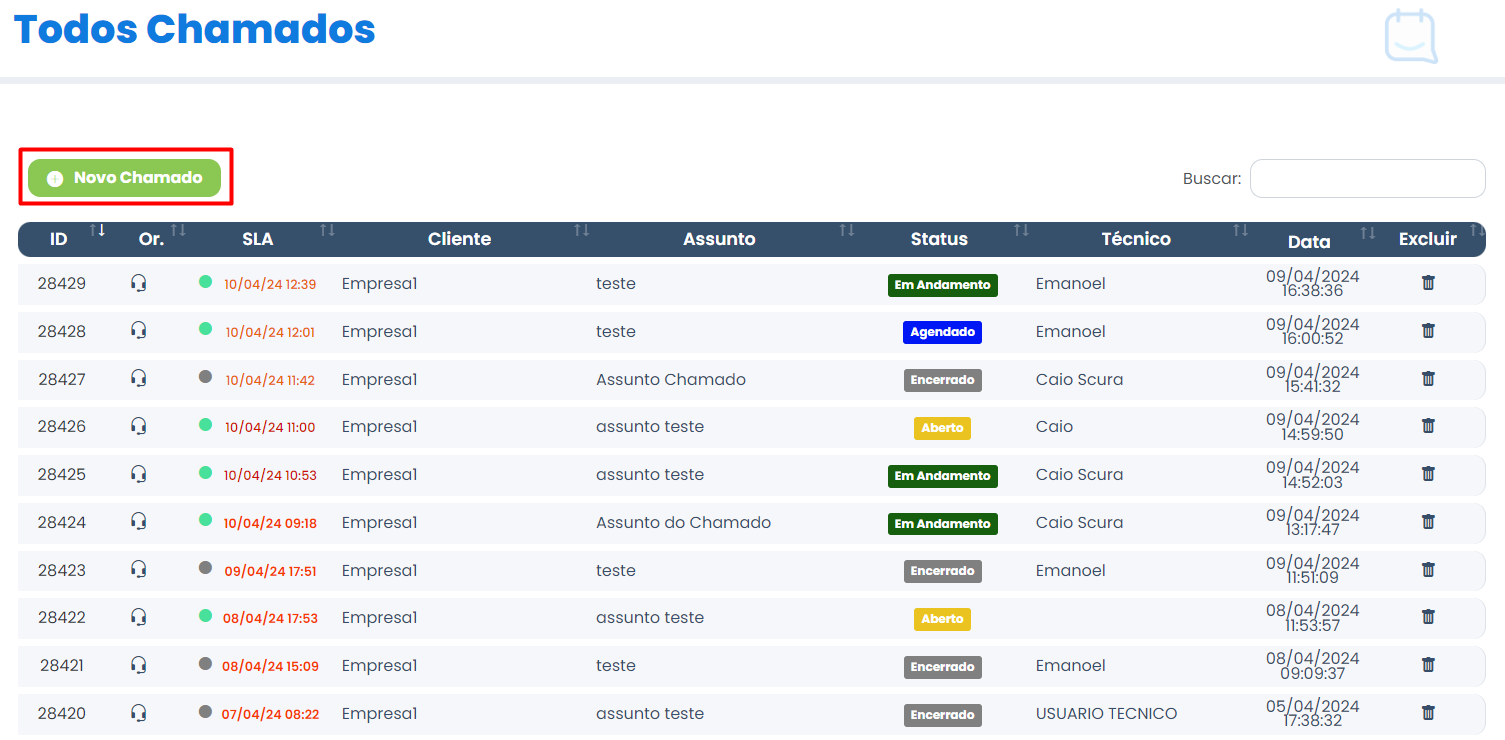Click the green SLA dot of ticket 28429

(x=206, y=281)
